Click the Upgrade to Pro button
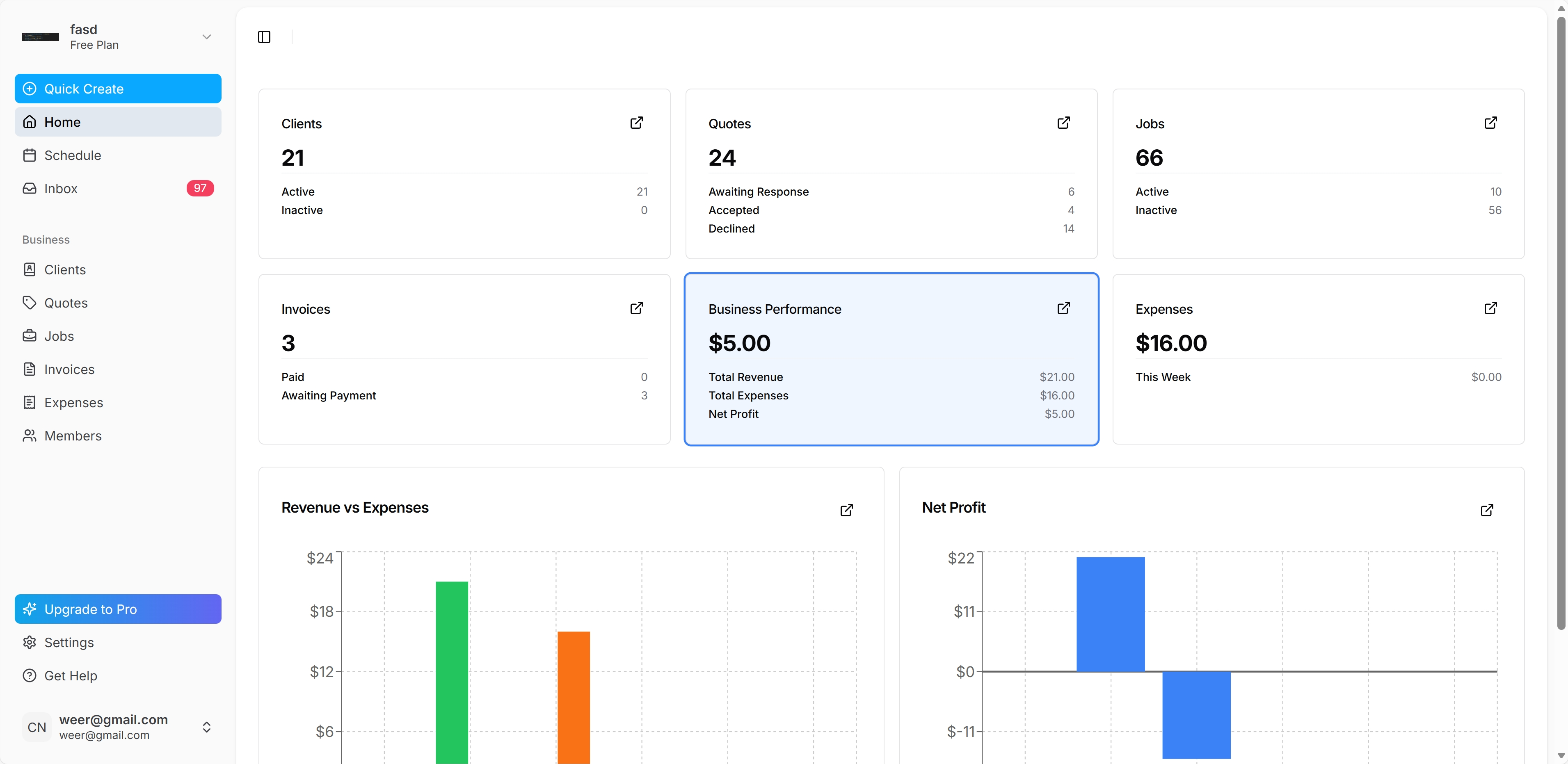Image resolution: width=1568 pixels, height=764 pixels. pyautogui.click(x=117, y=609)
